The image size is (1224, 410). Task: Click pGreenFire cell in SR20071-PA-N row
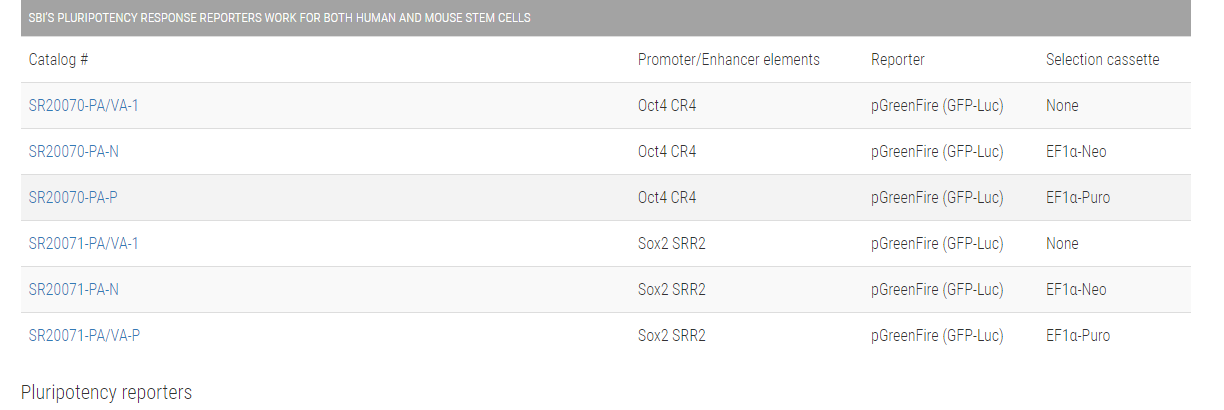[x=936, y=289]
